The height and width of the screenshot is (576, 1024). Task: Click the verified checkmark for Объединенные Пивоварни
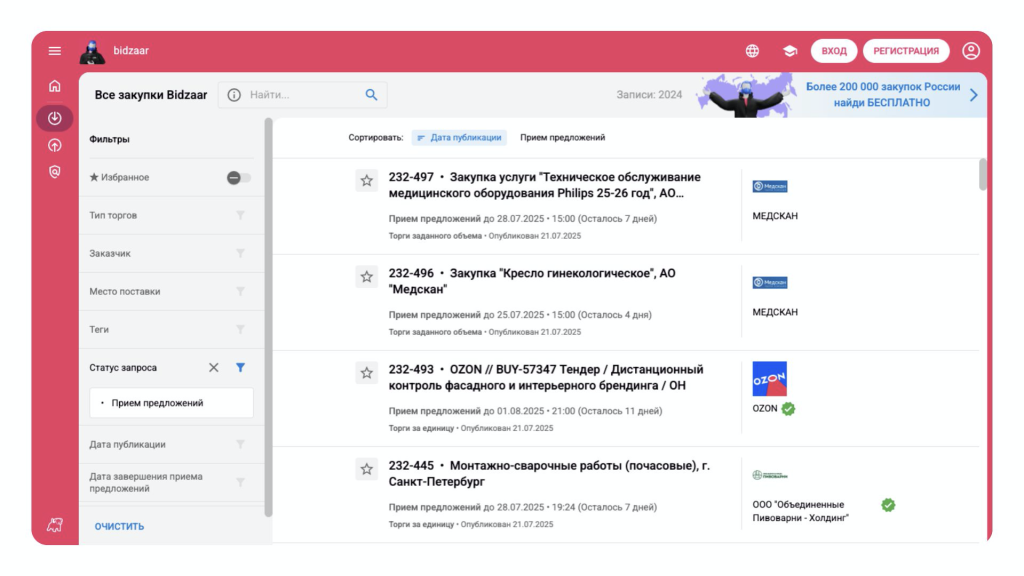[888, 505]
